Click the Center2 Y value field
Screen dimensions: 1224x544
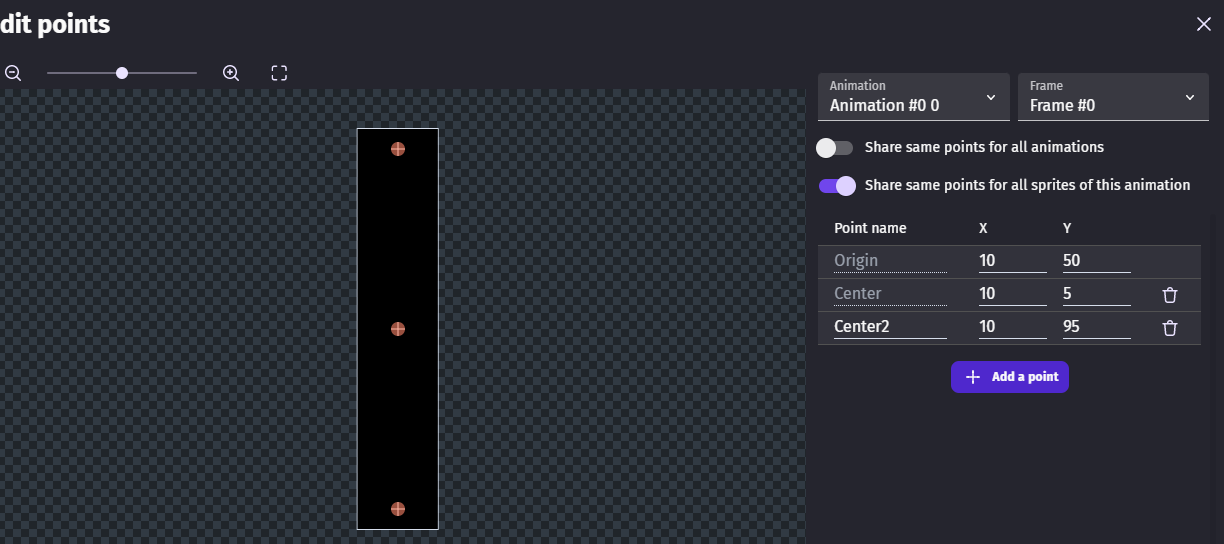click(x=1096, y=326)
